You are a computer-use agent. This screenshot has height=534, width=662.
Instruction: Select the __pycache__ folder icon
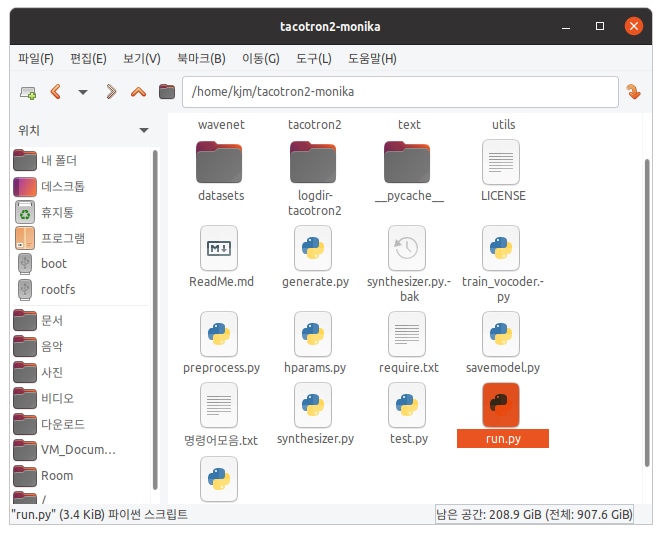tap(407, 163)
